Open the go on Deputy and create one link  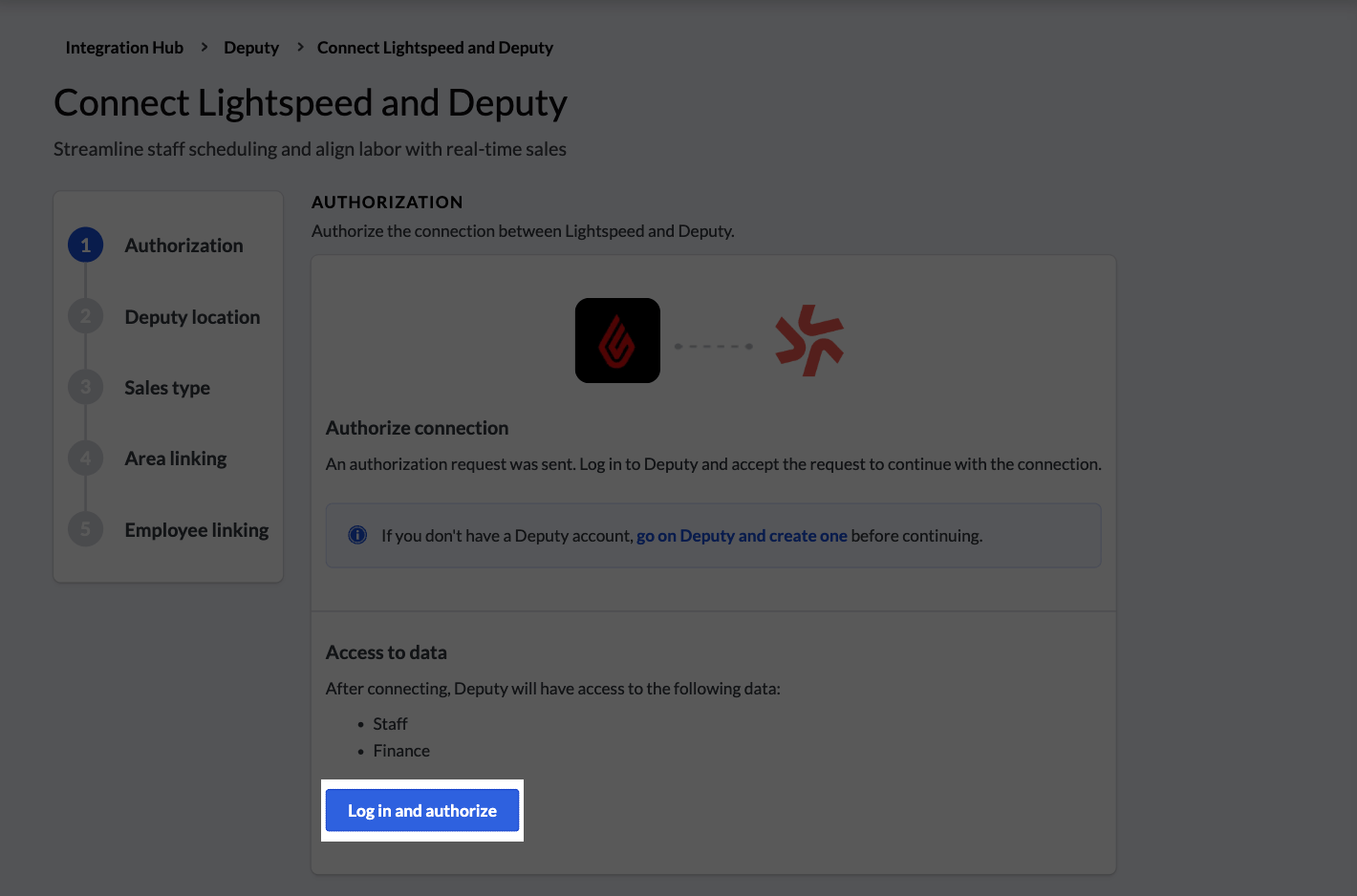[x=742, y=535]
